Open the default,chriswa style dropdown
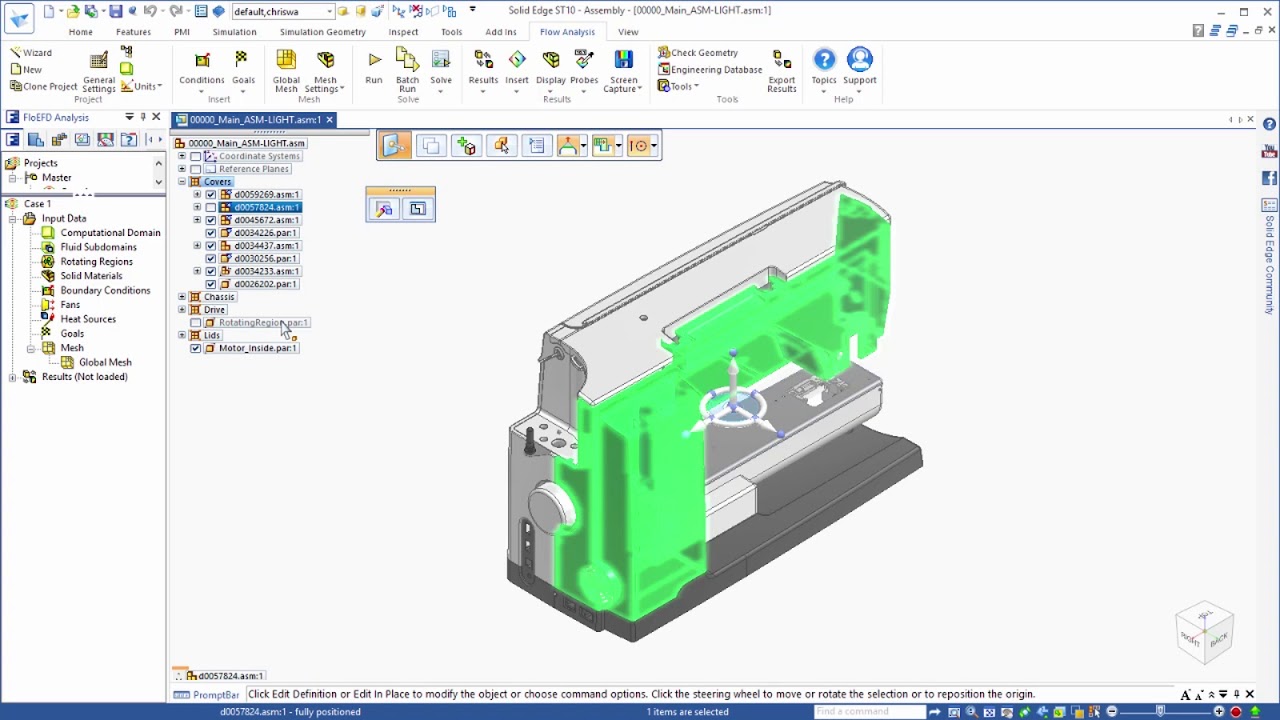 (329, 12)
